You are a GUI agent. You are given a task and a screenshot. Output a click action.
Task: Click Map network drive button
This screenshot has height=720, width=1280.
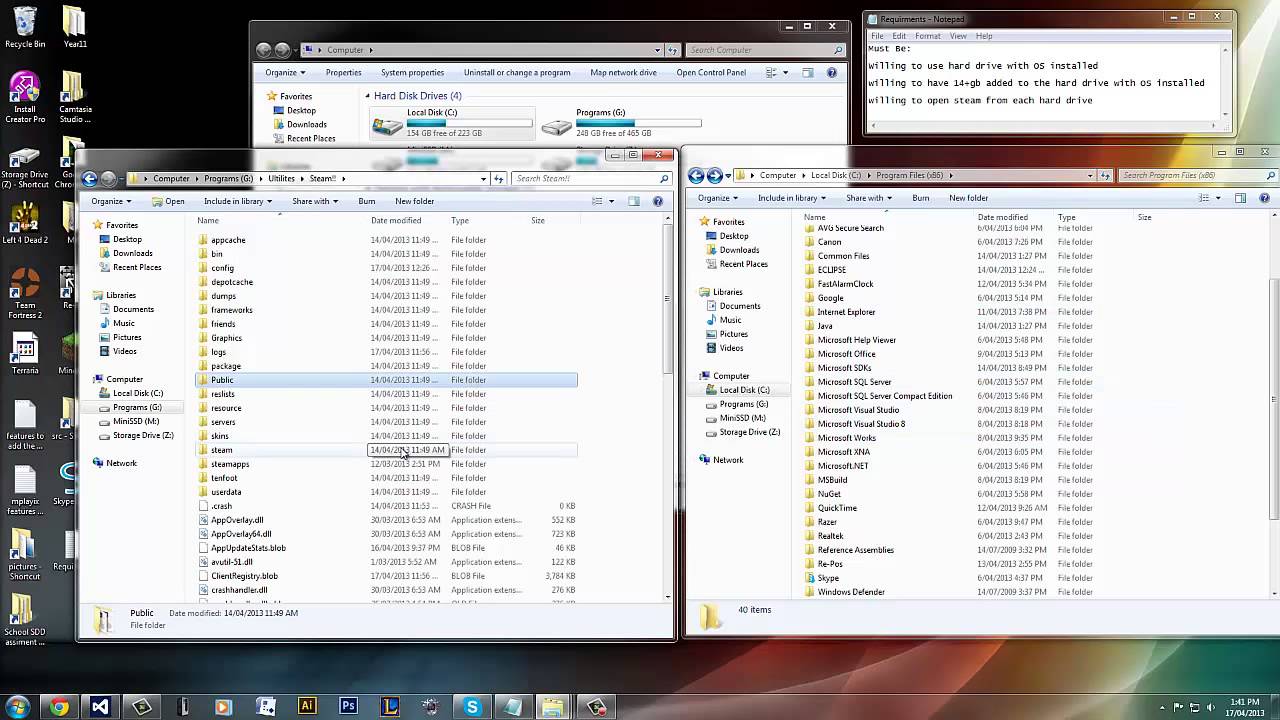[623, 73]
